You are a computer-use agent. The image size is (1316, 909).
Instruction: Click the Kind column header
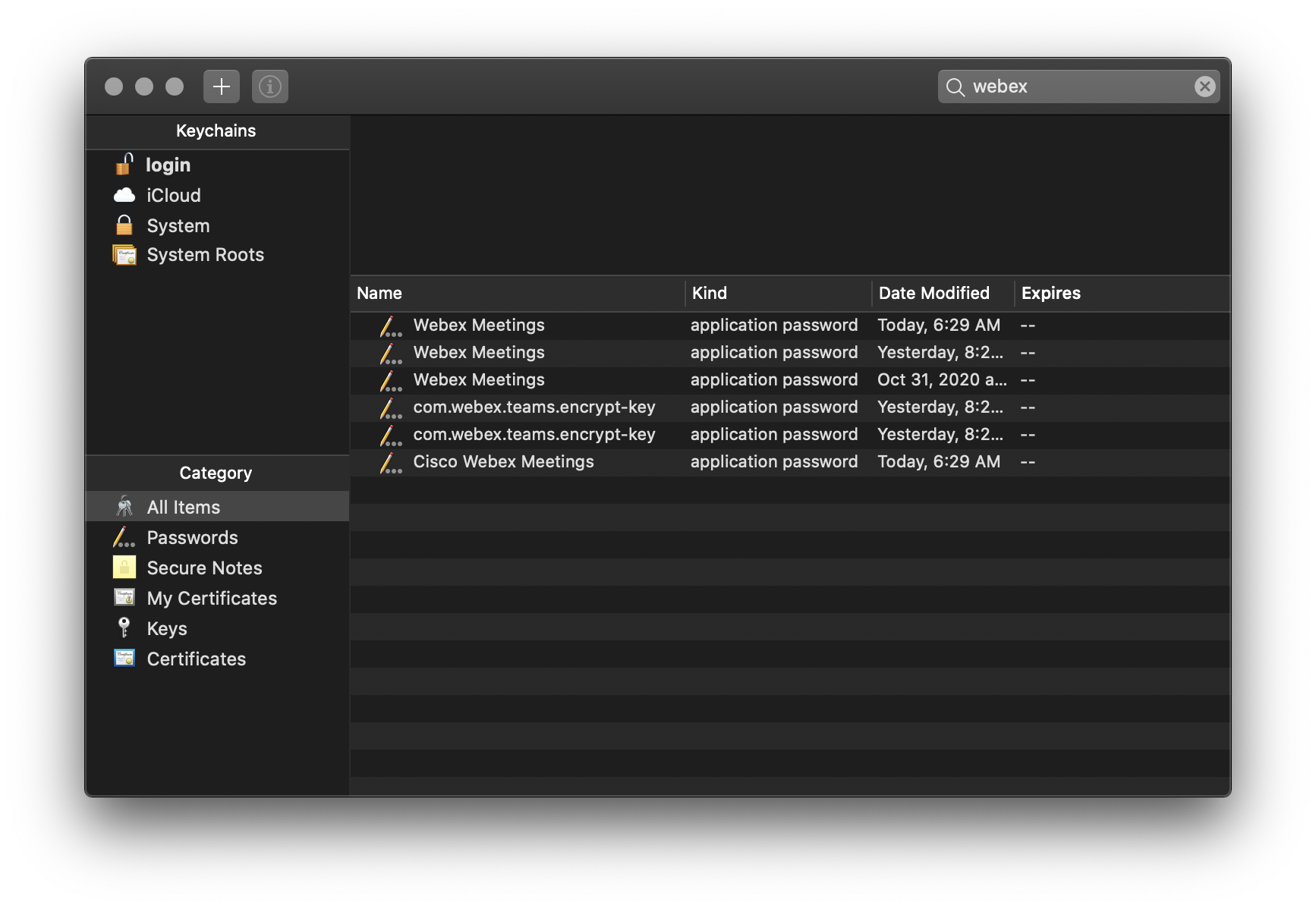click(x=708, y=293)
